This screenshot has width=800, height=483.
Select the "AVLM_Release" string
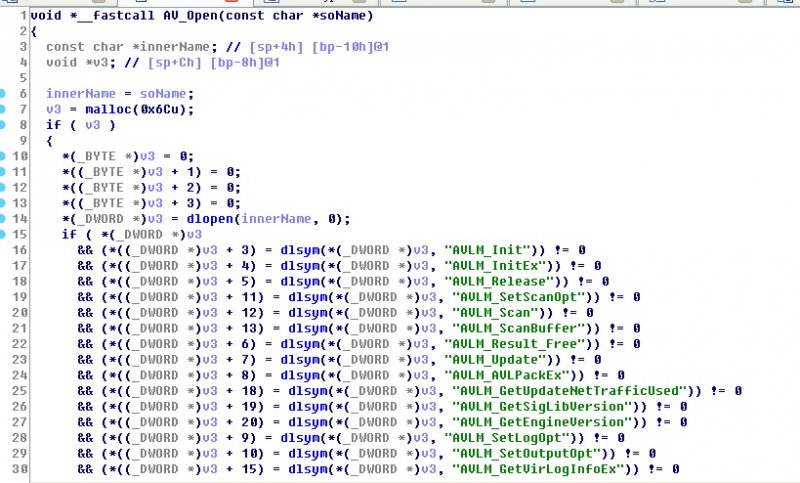pos(499,282)
